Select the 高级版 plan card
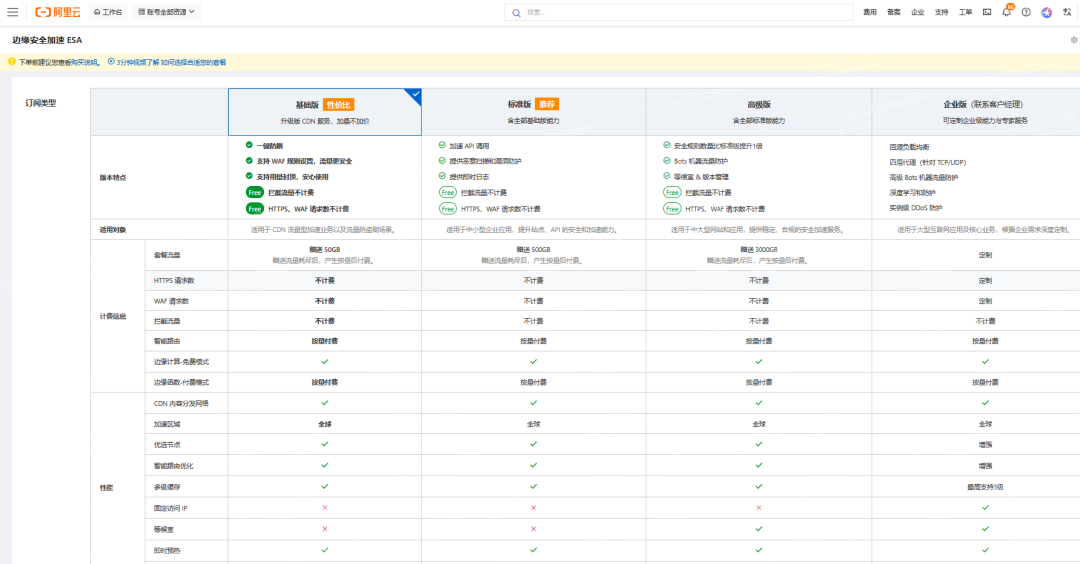1080x564 pixels. pos(758,112)
